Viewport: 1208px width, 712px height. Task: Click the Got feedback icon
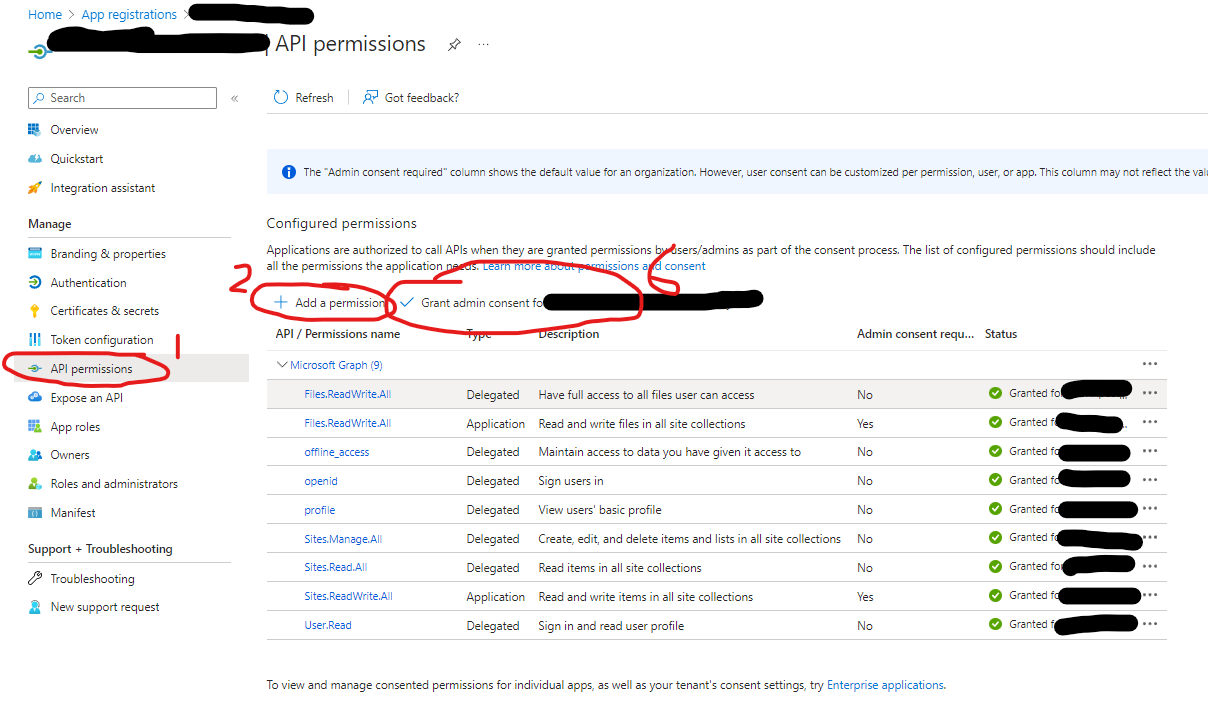pos(370,97)
